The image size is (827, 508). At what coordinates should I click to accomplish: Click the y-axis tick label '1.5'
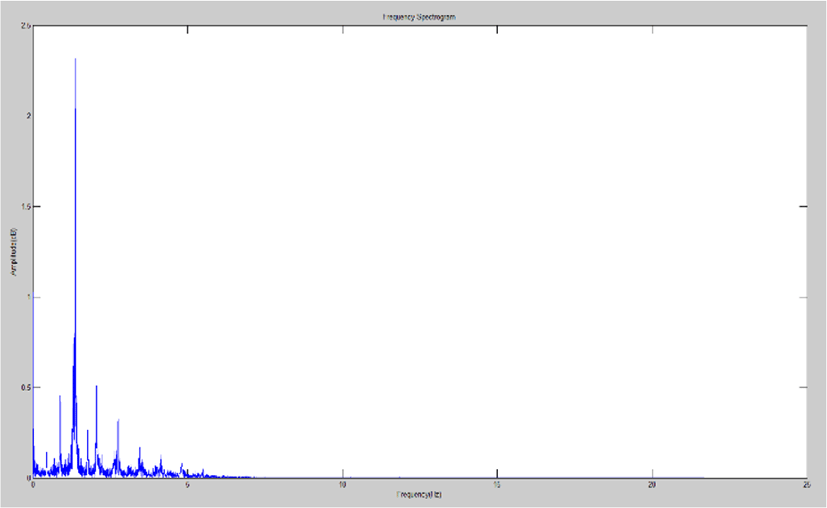26,206
